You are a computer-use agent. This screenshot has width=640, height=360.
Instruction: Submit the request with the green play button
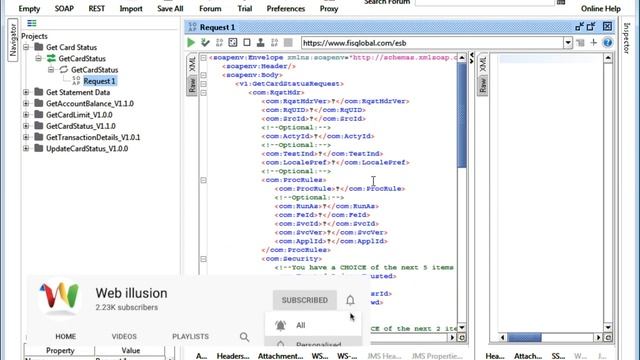[x=191, y=42]
